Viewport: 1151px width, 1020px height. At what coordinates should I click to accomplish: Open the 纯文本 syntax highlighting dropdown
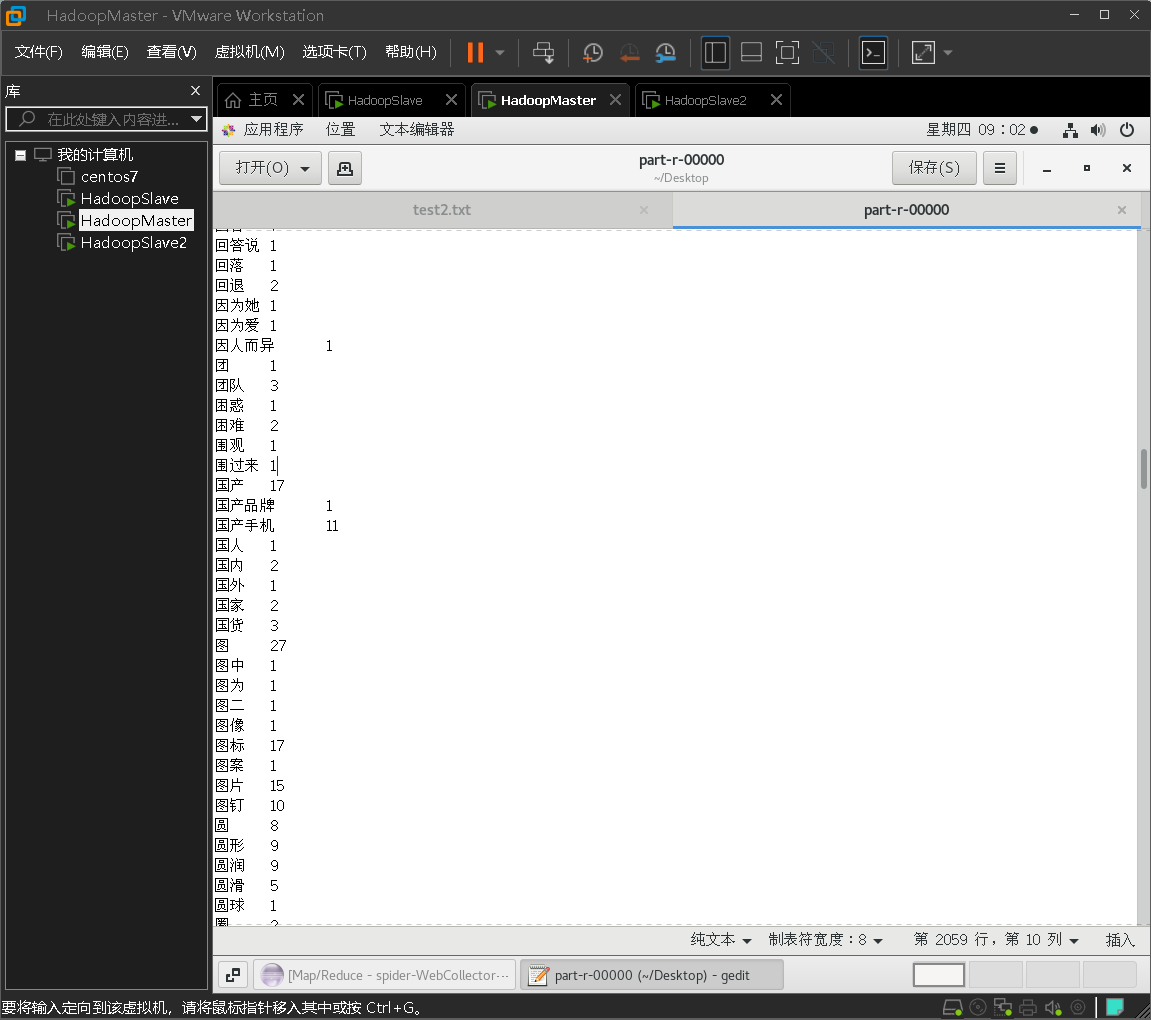click(721, 940)
